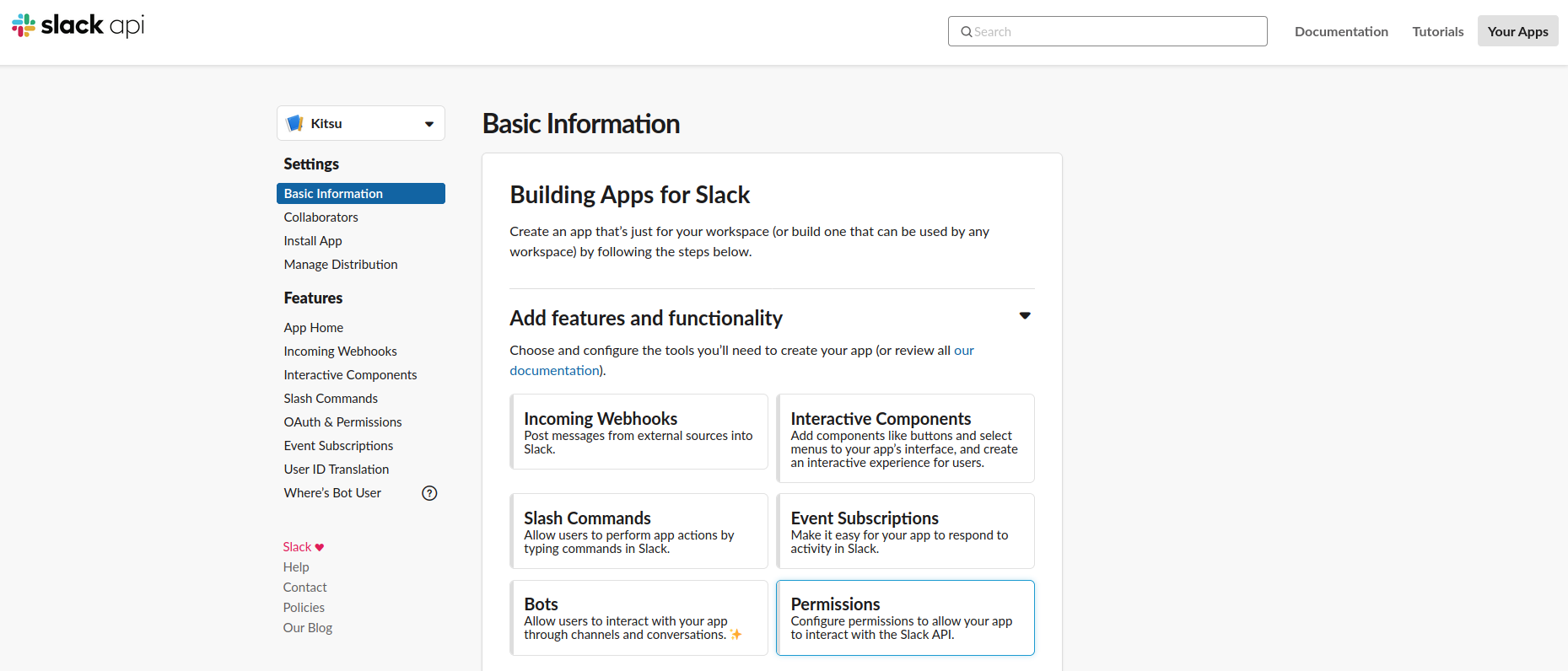Select the Bots feature card
This screenshot has height=671, width=1568.
tap(639, 618)
